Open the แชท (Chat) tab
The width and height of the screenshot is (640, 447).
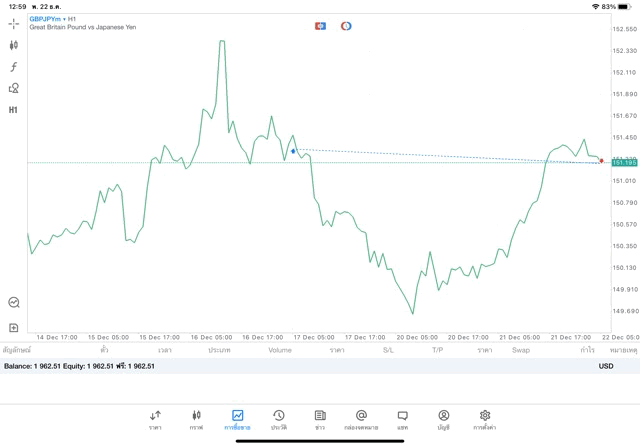pyautogui.click(x=402, y=420)
